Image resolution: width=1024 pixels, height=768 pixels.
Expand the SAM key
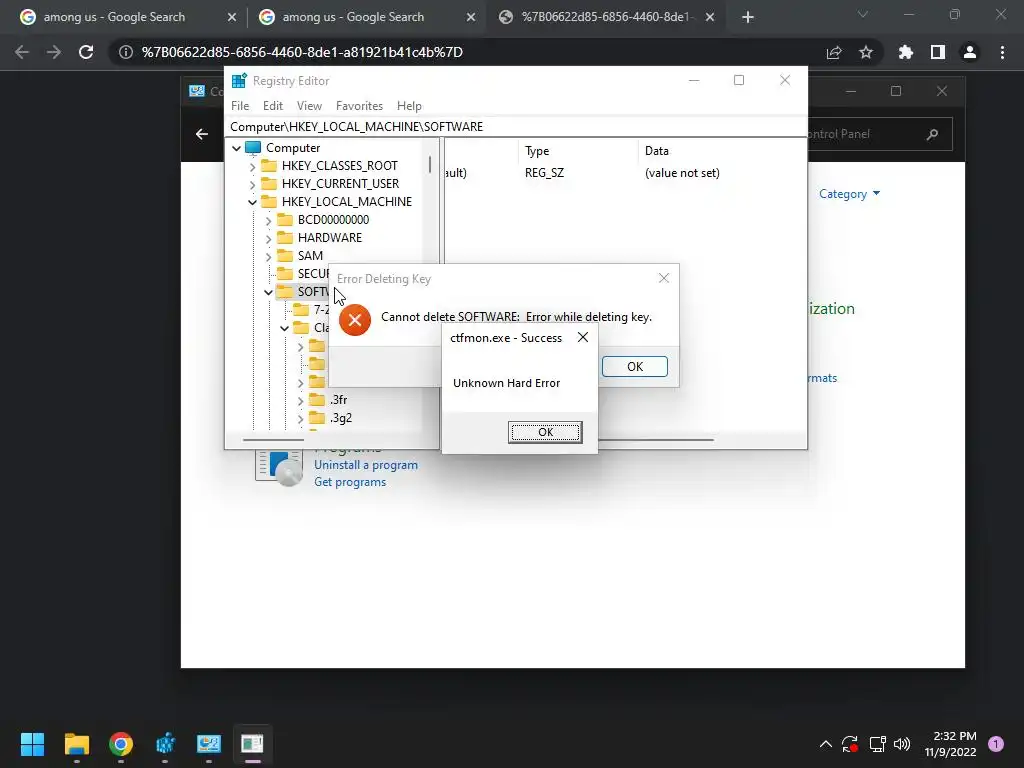(x=268, y=257)
